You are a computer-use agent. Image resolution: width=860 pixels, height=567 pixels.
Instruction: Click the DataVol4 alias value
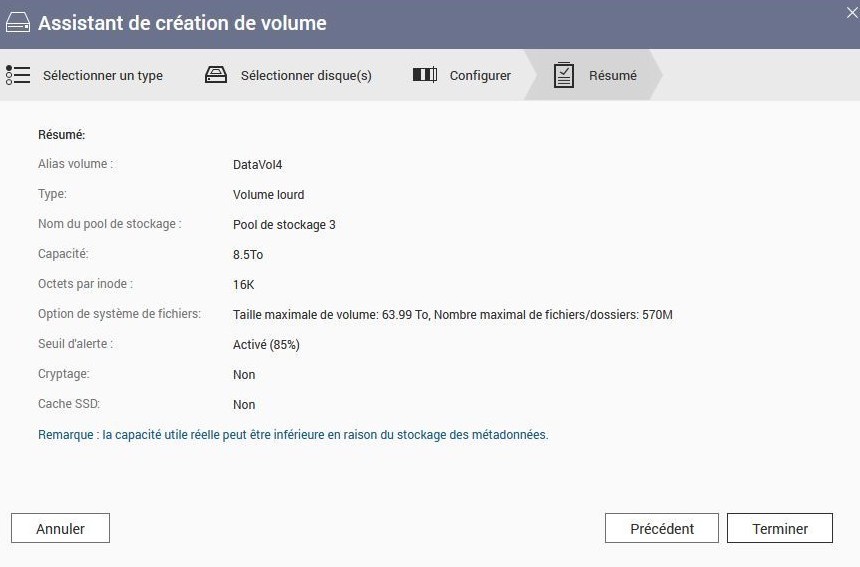coord(258,165)
